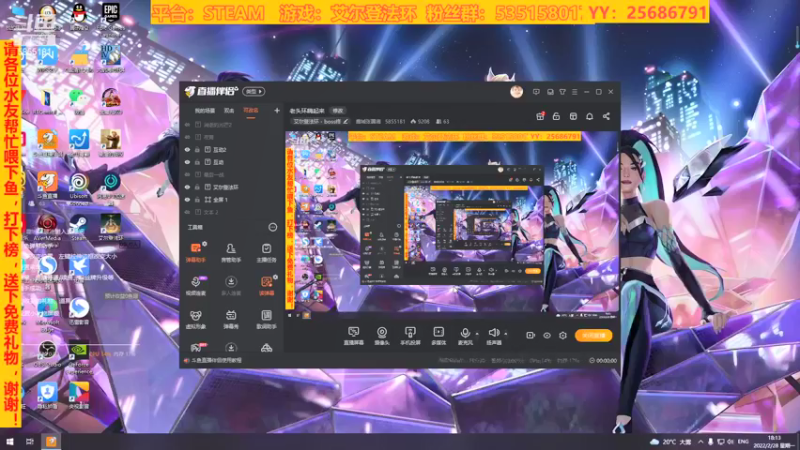Screen dimensions: 800x450
Task: Select the 艾尔登法环 source row
Action: (232, 187)
